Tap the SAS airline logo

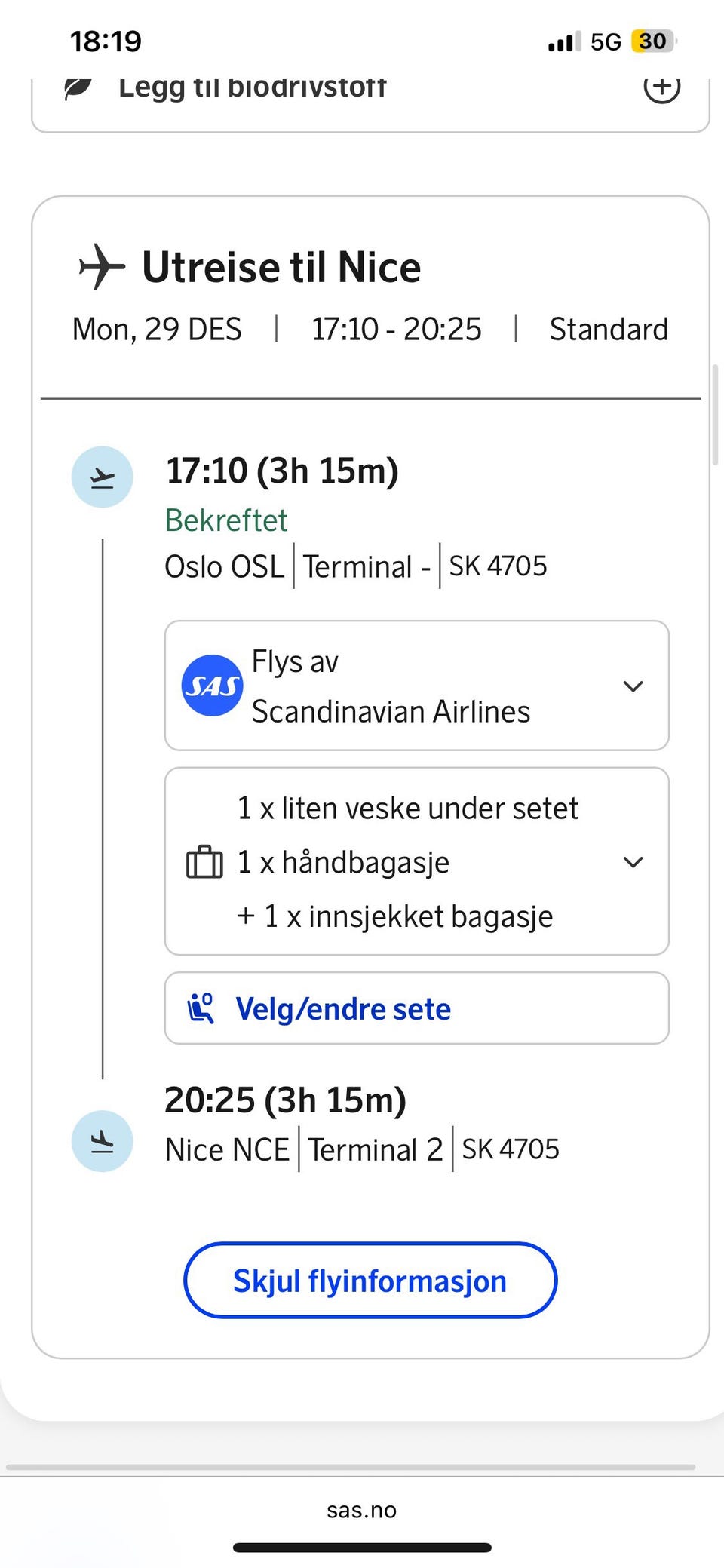pyautogui.click(x=212, y=686)
